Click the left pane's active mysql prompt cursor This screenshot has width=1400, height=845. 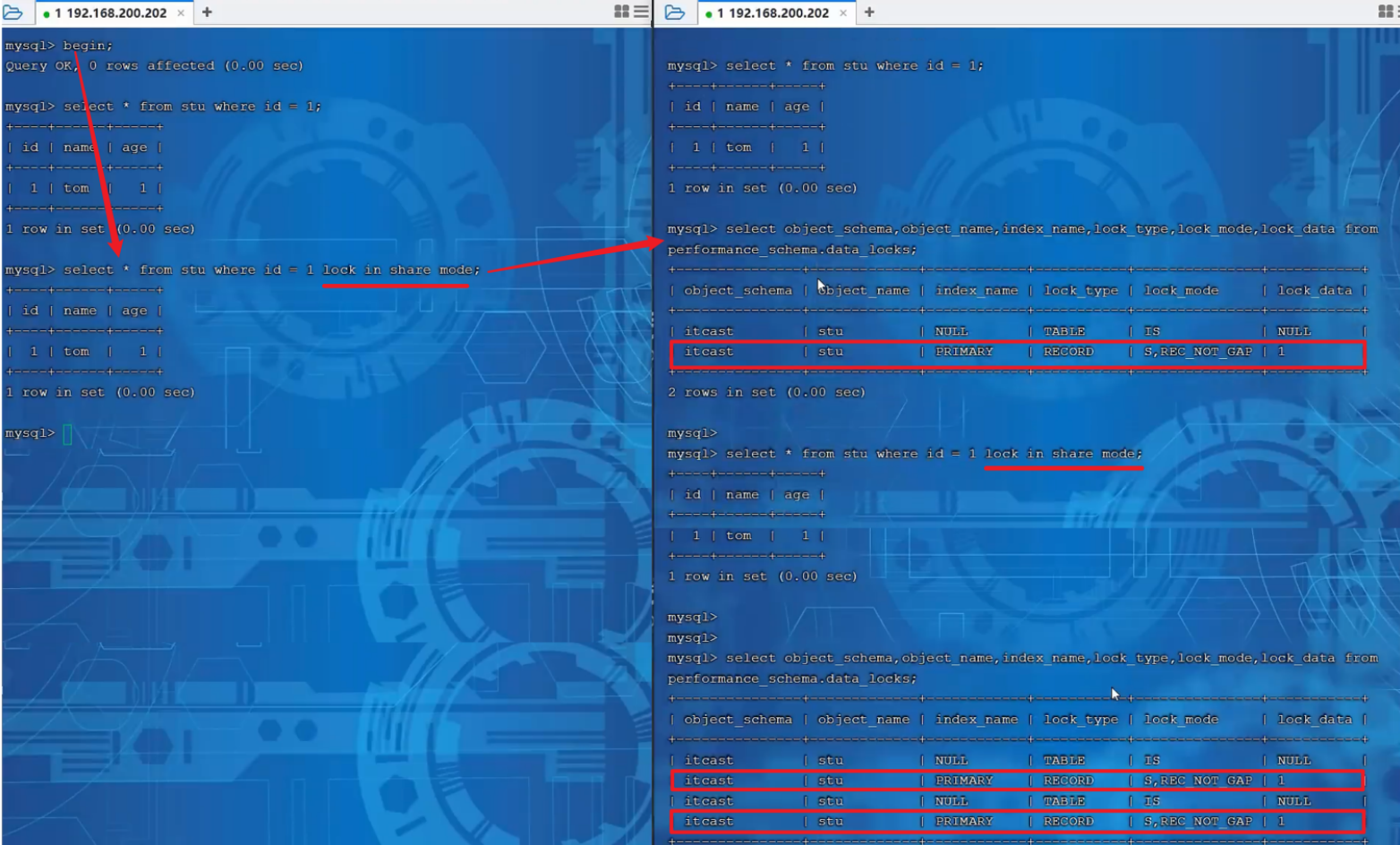point(67,434)
